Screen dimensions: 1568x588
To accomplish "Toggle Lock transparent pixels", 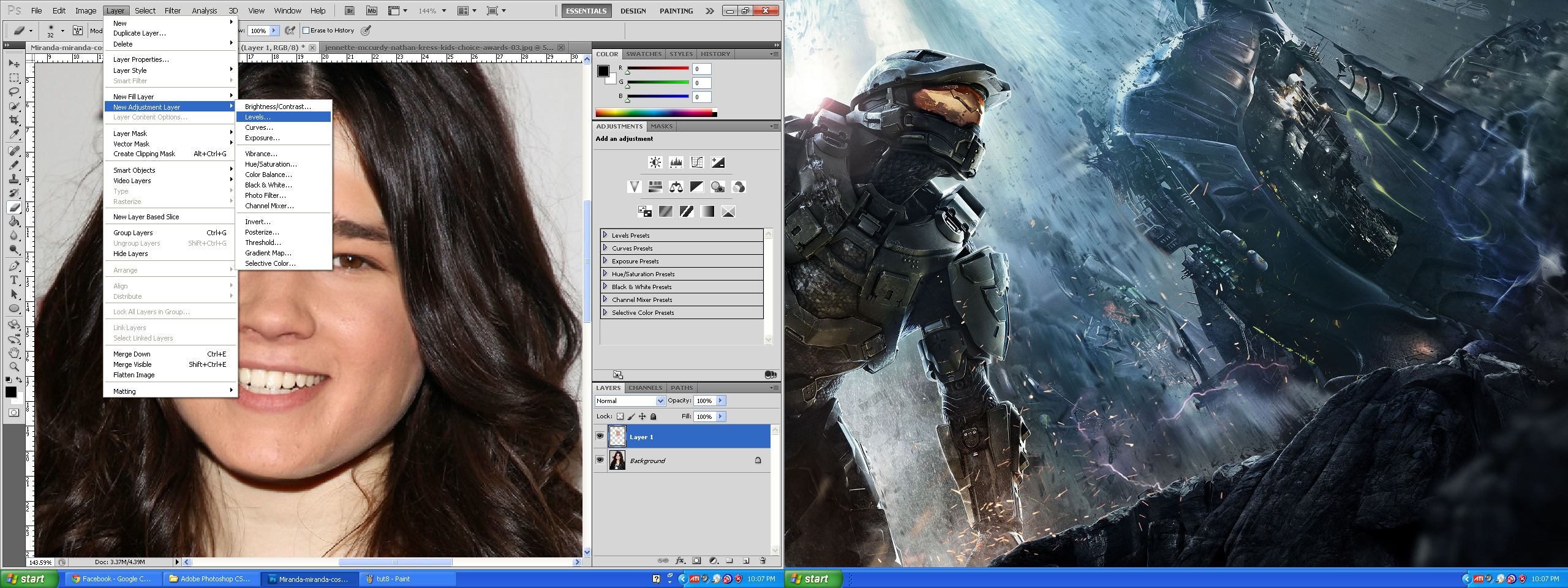I will [x=620, y=417].
